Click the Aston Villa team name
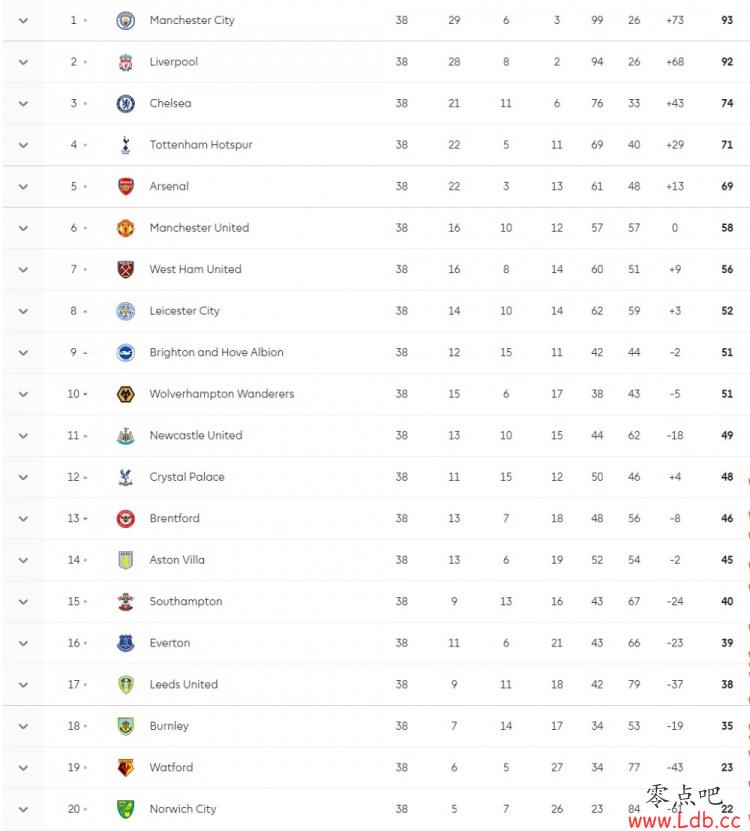 [x=177, y=560]
